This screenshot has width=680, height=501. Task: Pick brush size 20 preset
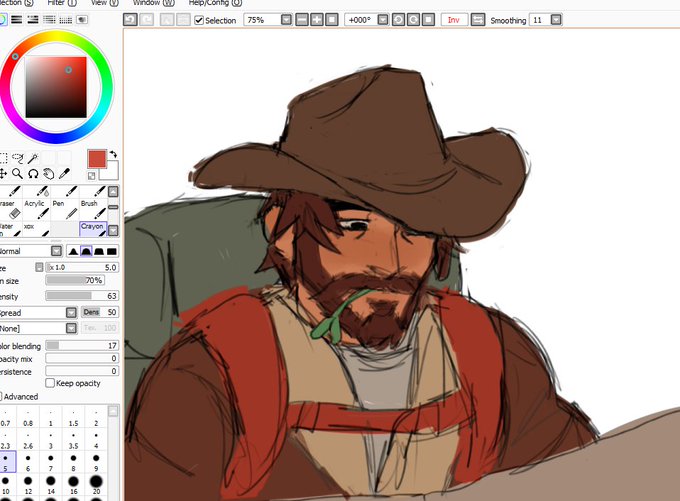click(x=96, y=485)
